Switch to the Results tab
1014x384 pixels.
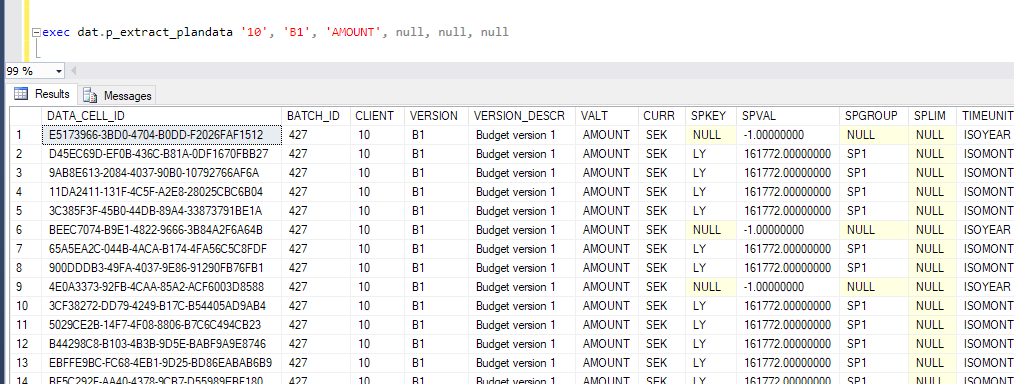[x=41, y=94]
